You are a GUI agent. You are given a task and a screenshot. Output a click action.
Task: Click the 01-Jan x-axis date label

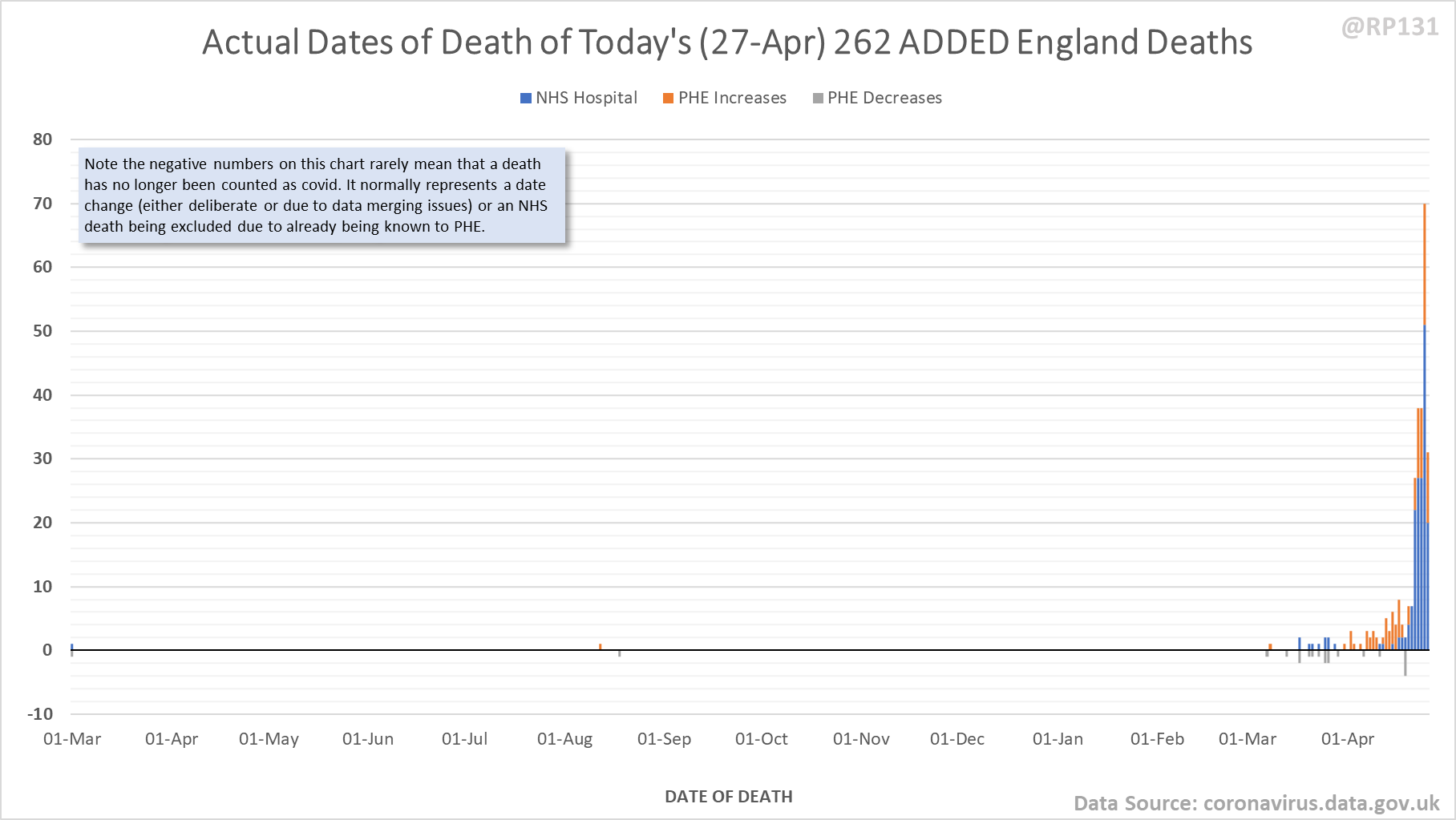click(1058, 739)
